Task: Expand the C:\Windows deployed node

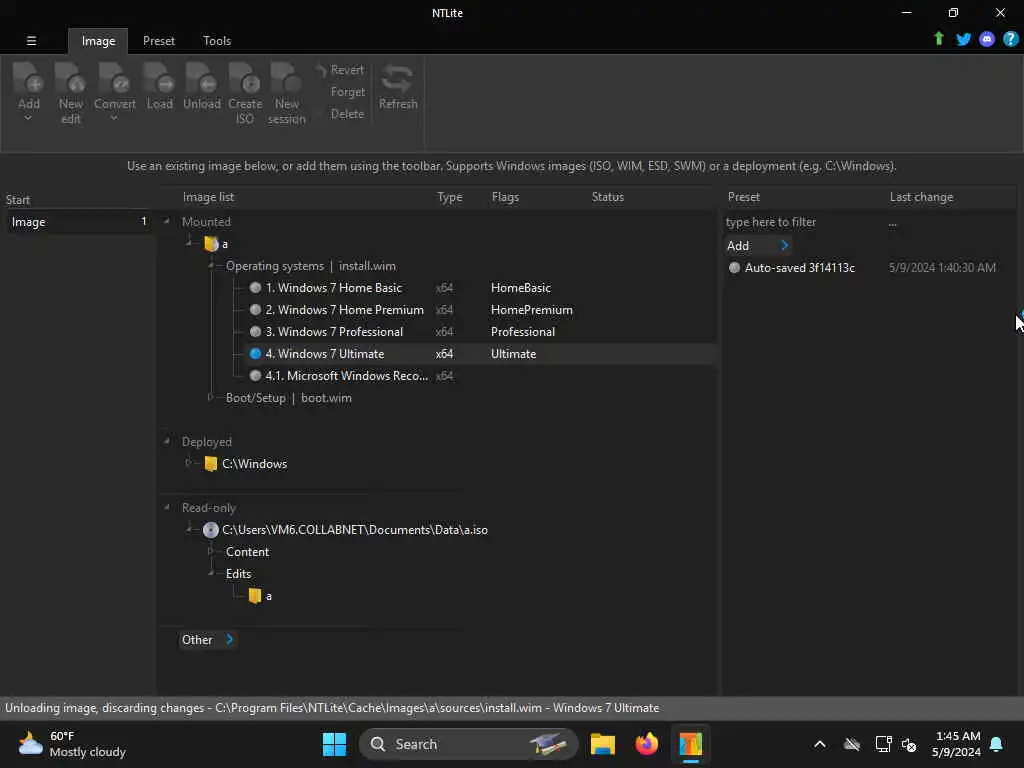Action: pos(189,463)
